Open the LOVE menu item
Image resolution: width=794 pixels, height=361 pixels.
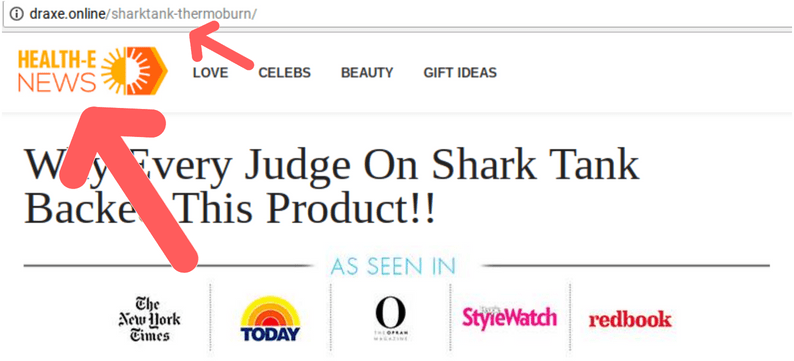[210, 73]
